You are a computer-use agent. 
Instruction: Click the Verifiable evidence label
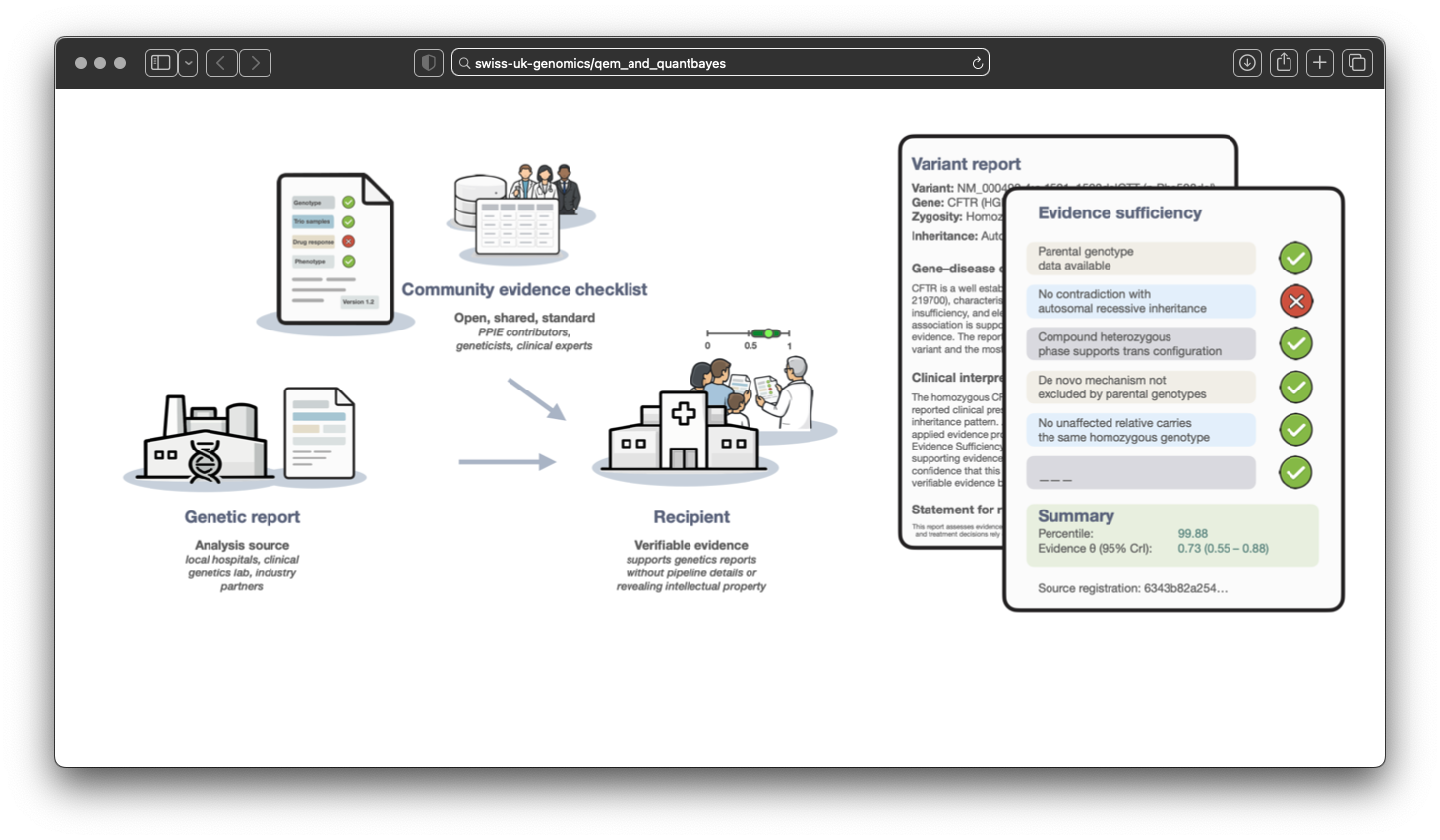coord(691,545)
